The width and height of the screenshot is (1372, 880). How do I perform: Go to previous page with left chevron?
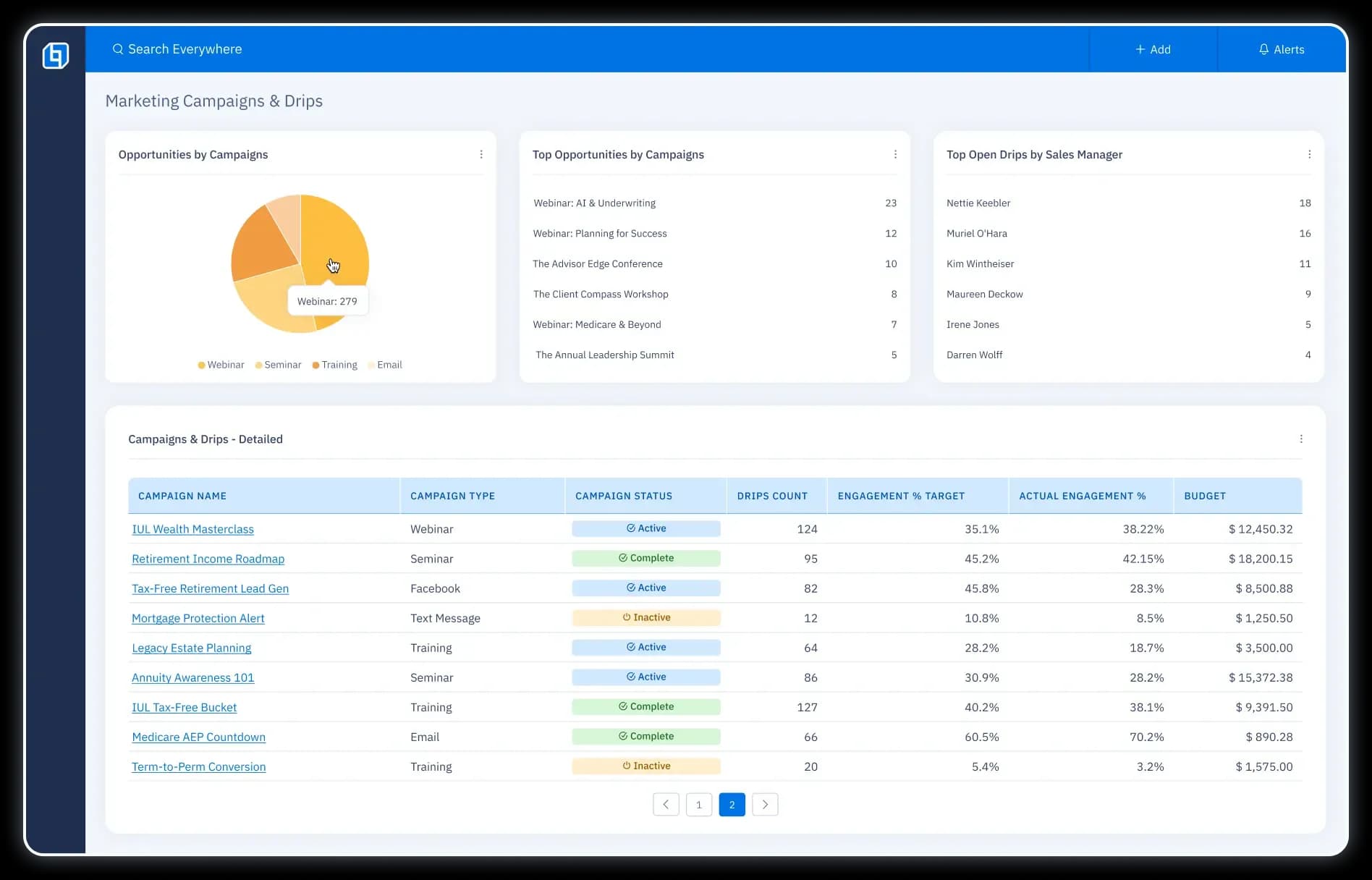point(666,805)
